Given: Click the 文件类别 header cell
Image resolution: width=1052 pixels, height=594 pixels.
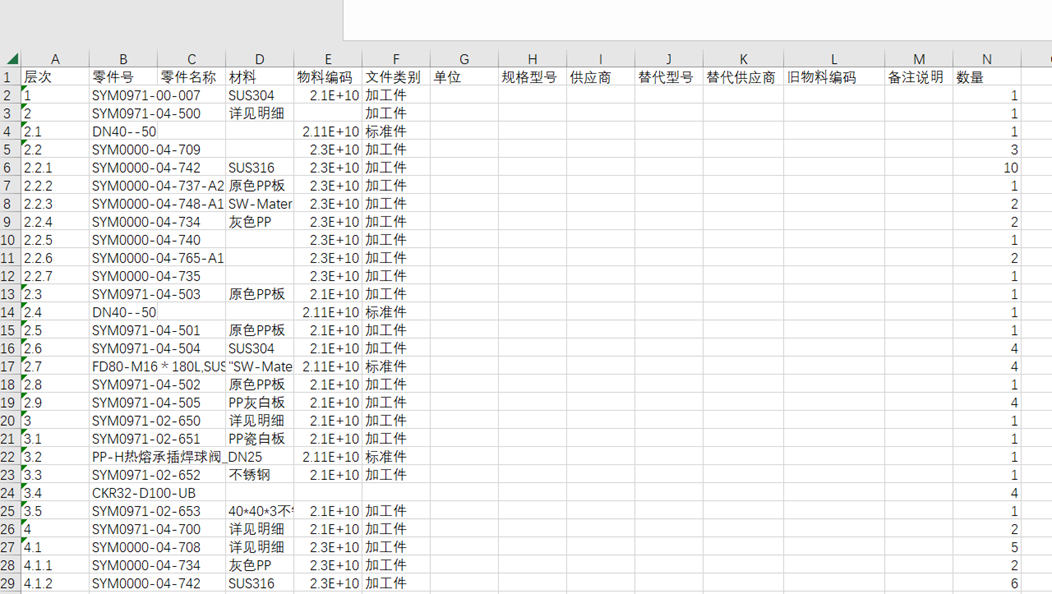Looking at the screenshot, I should click(x=396, y=77).
